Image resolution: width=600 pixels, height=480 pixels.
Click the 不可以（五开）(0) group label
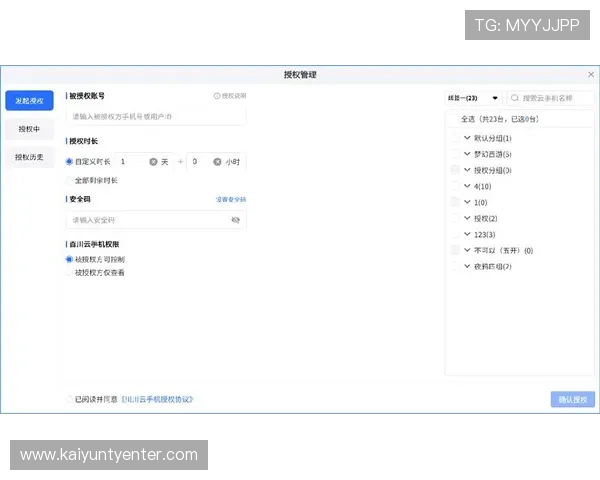504,251
